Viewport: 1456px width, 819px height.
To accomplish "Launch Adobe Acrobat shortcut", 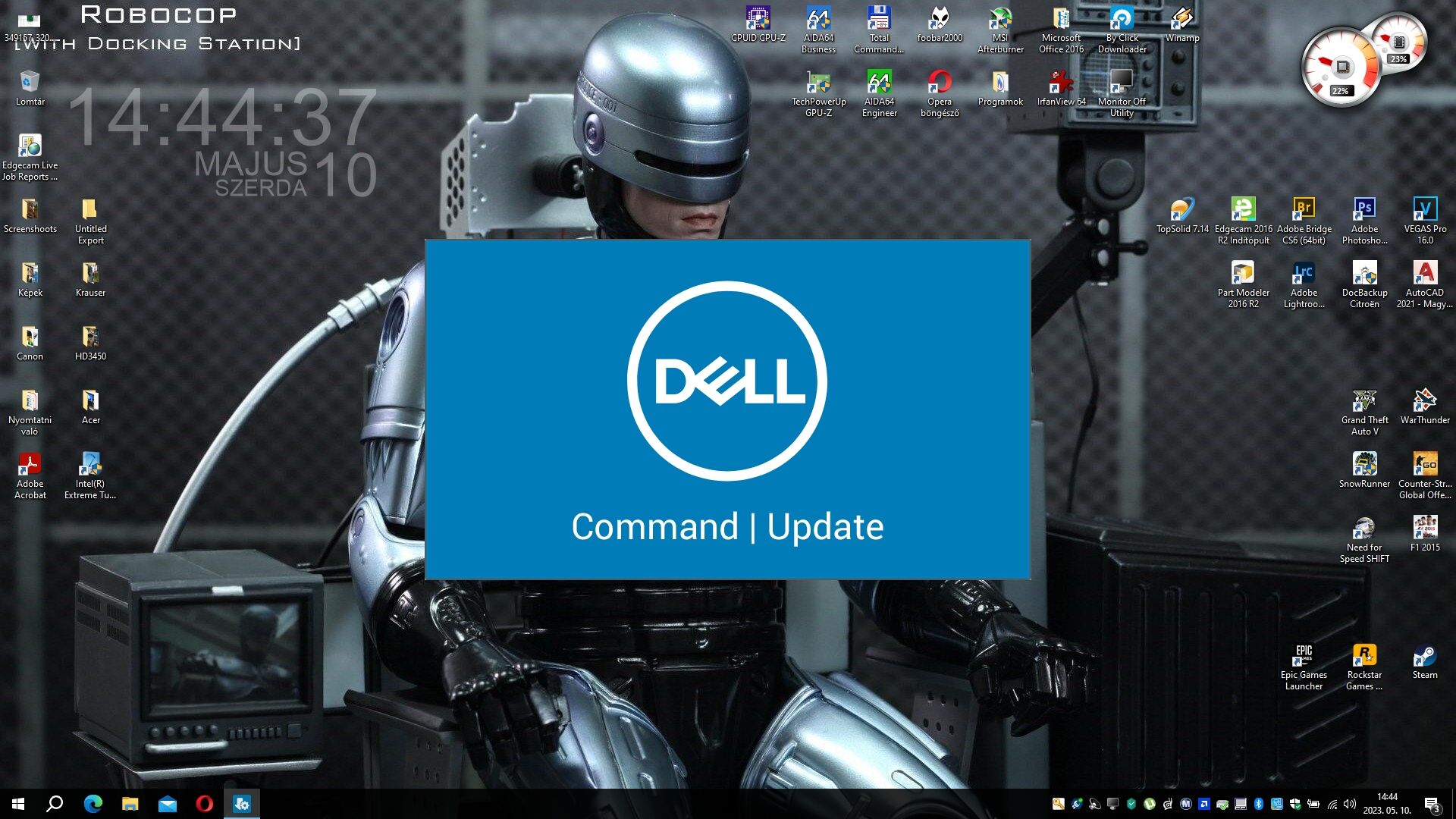I will click(30, 476).
